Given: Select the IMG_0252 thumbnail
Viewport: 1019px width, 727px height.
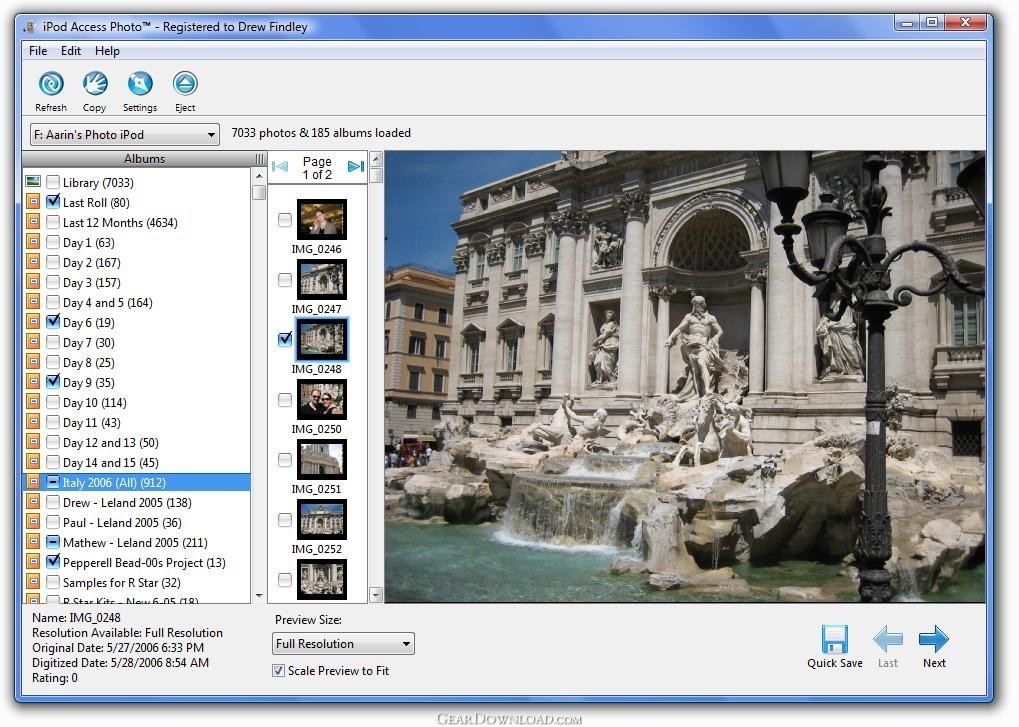Looking at the screenshot, I should (322, 519).
